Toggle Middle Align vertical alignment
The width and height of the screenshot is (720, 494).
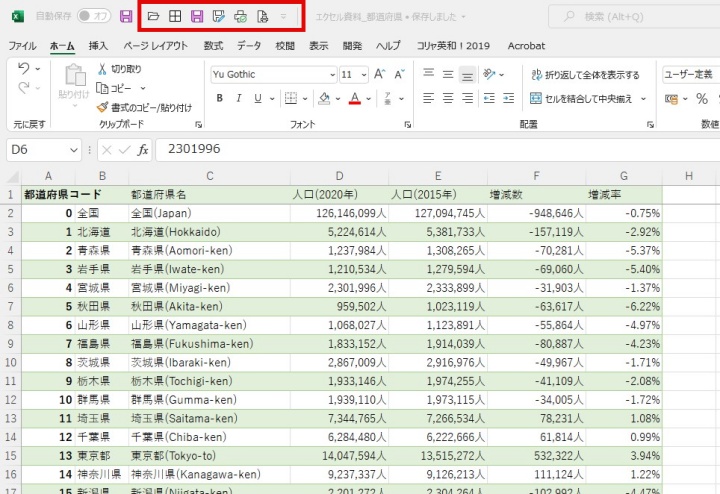click(448, 74)
